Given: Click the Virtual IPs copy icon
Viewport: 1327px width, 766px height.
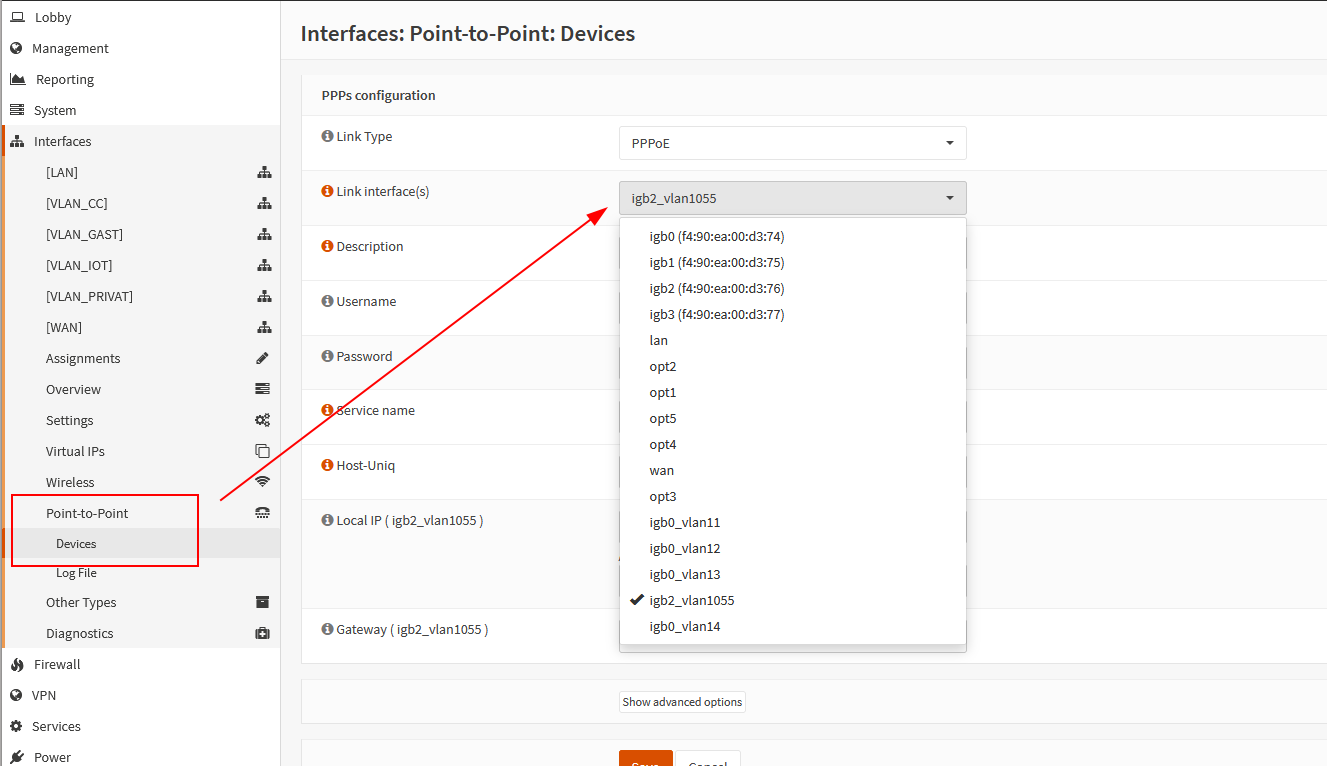Looking at the screenshot, I should coord(263,451).
